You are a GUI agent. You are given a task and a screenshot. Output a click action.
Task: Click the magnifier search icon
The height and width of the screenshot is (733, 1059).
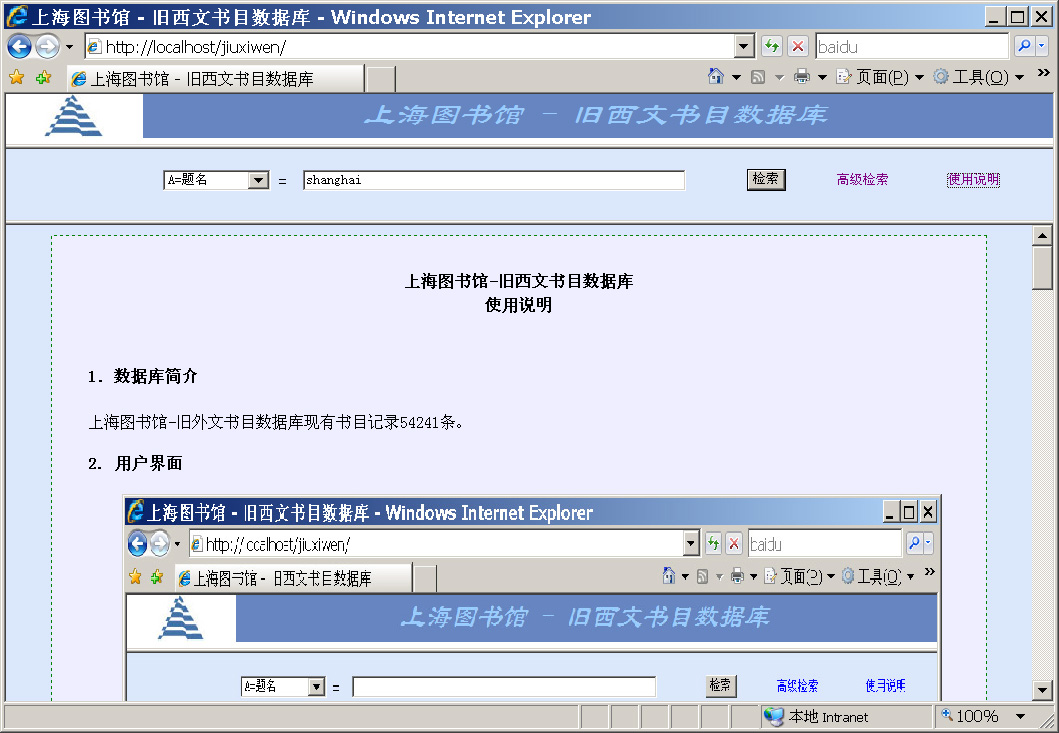(x=1025, y=47)
